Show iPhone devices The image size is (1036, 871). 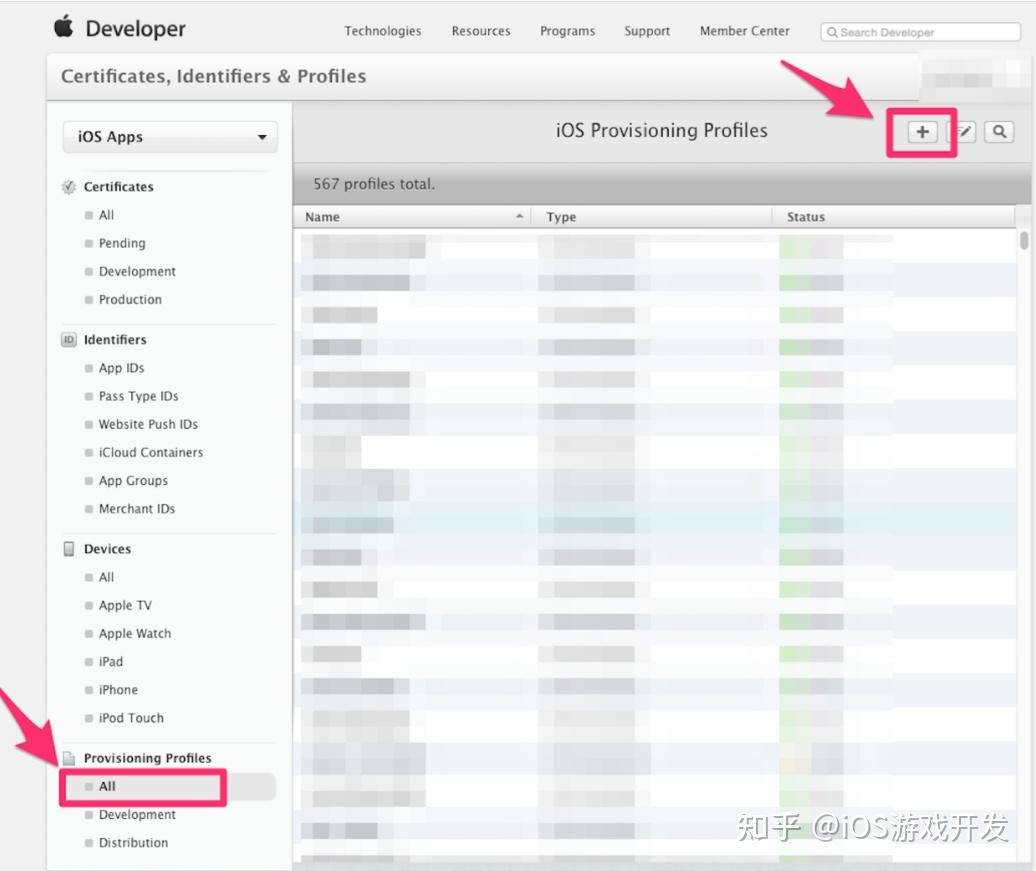(118, 690)
